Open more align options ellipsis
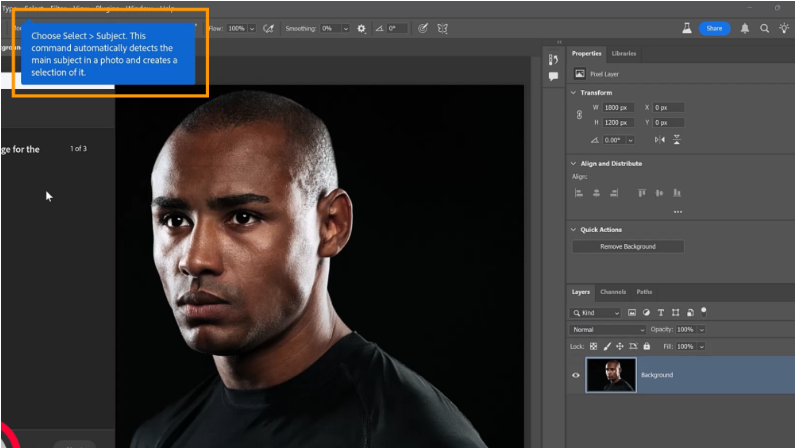 pos(678,212)
